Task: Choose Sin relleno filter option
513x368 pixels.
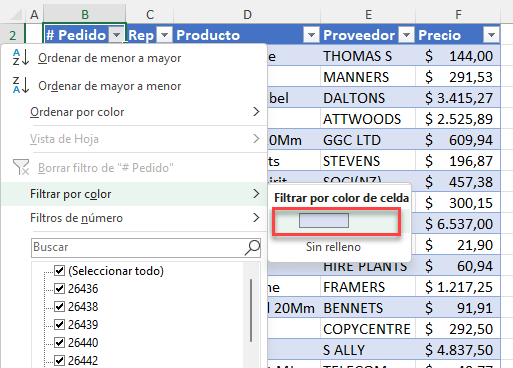Action: pyautogui.click(x=333, y=247)
